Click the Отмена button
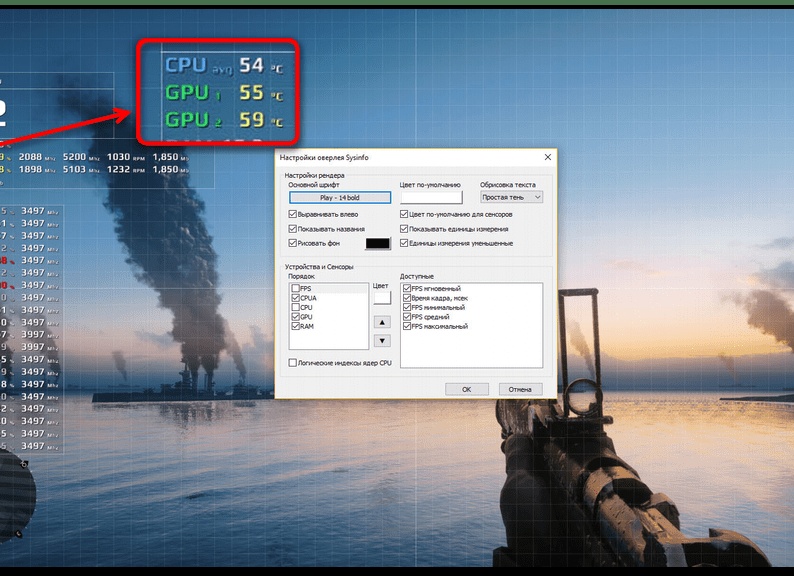Viewport: 794px width, 576px height. click(x=521, y=389)
